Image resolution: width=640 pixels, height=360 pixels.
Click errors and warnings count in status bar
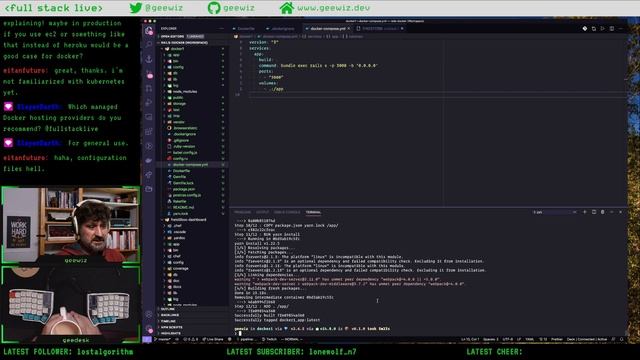[191, 339]
